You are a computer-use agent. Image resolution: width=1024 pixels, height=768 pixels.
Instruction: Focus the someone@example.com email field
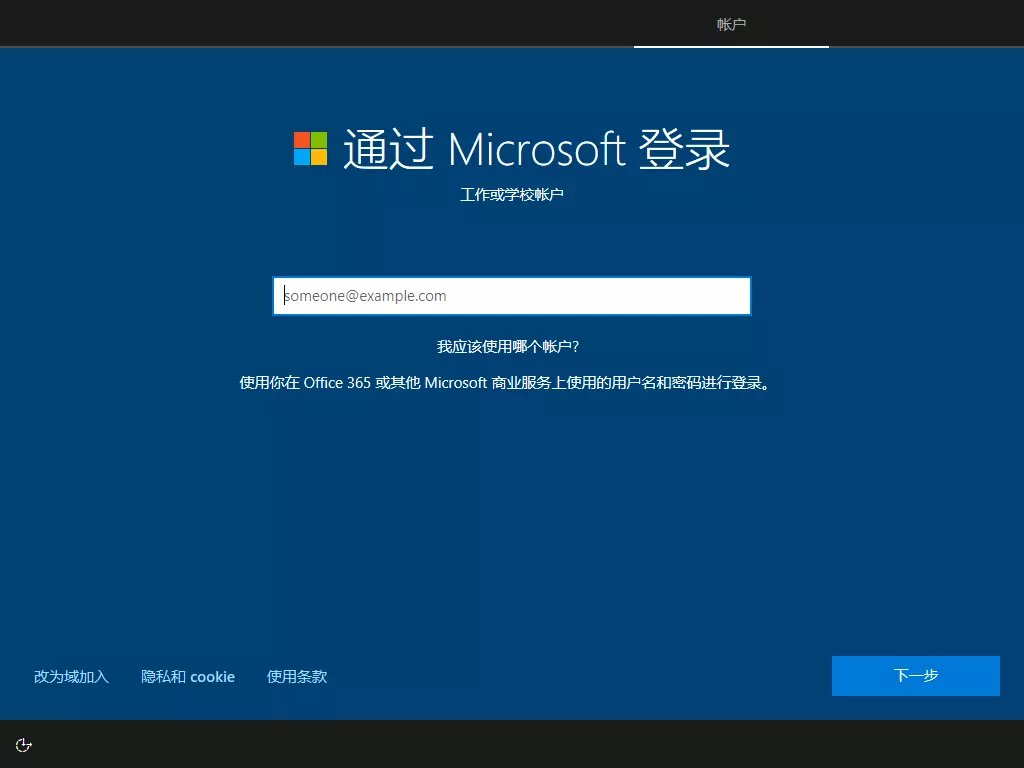pyautogui.click(x=511, y=296)
